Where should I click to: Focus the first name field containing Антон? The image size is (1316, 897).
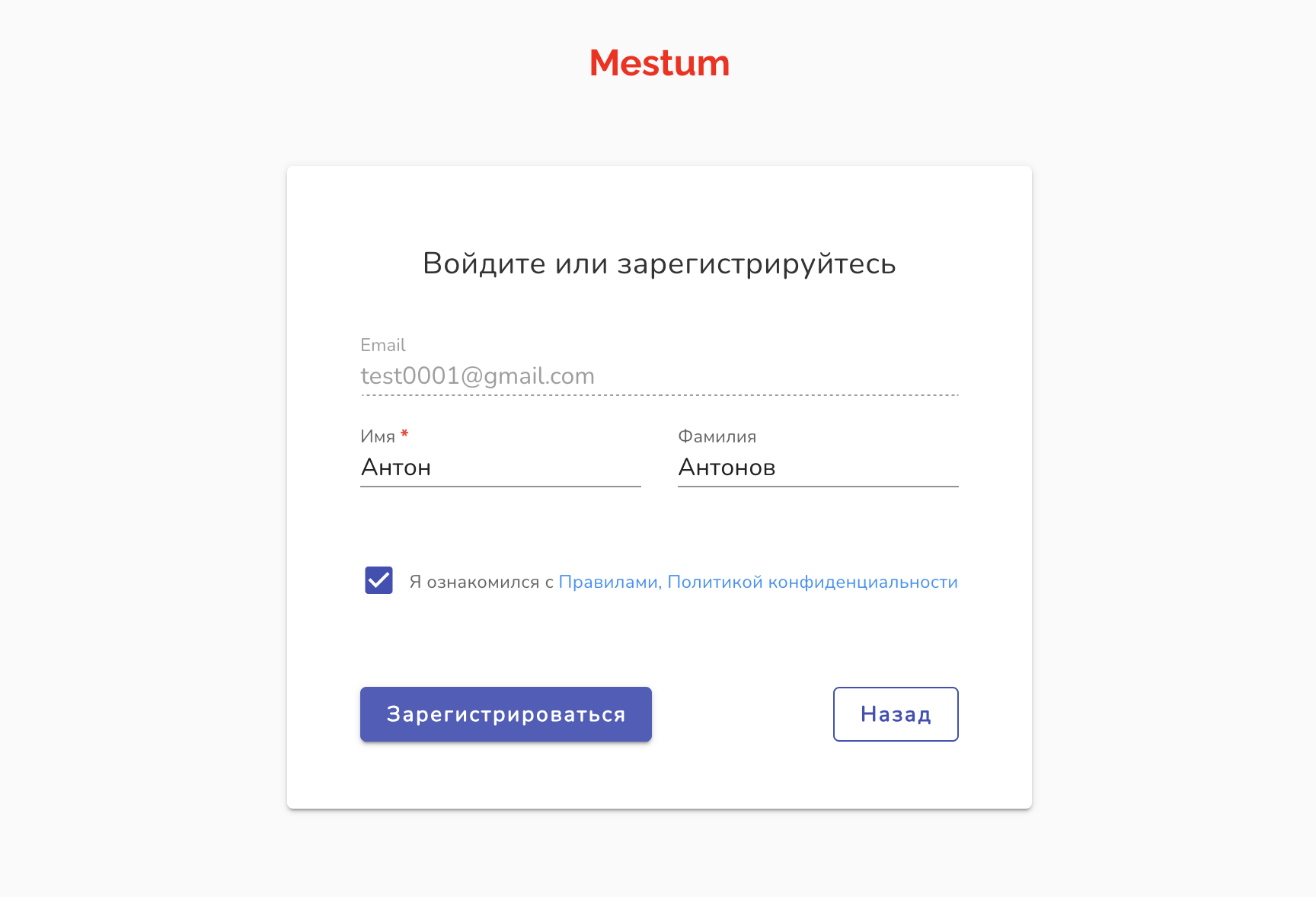click(x=500, y=468)
